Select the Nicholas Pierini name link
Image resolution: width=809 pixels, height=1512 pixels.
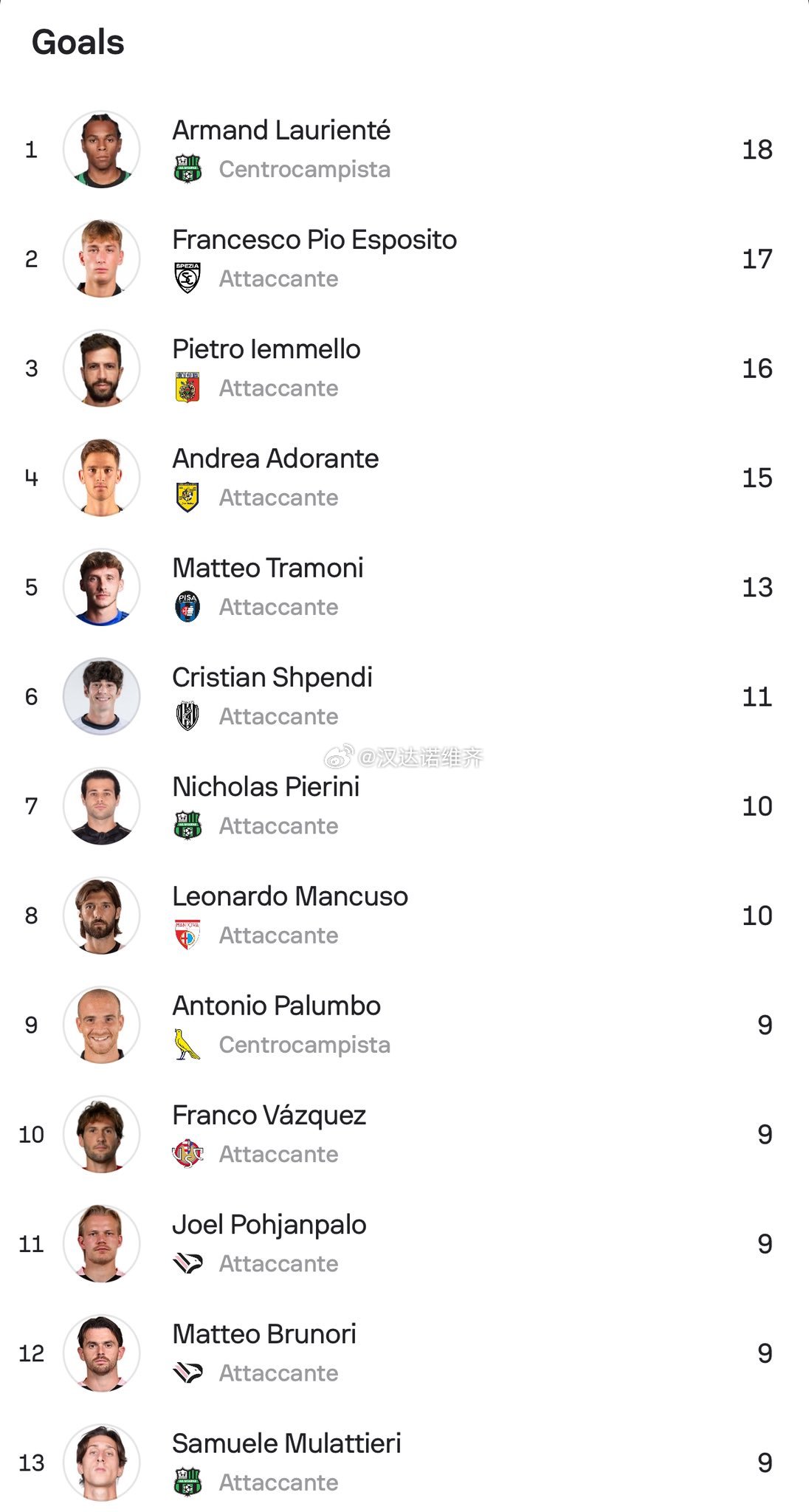click(266, 786)
